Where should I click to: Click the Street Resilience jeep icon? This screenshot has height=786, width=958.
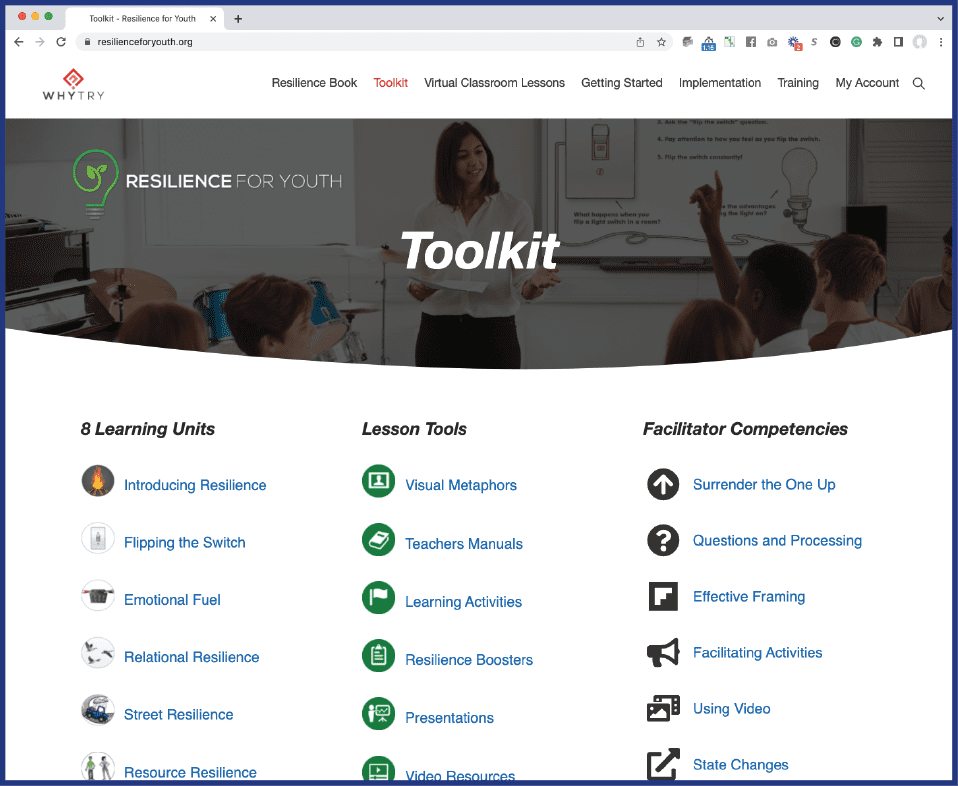click(x=98, y=710)
